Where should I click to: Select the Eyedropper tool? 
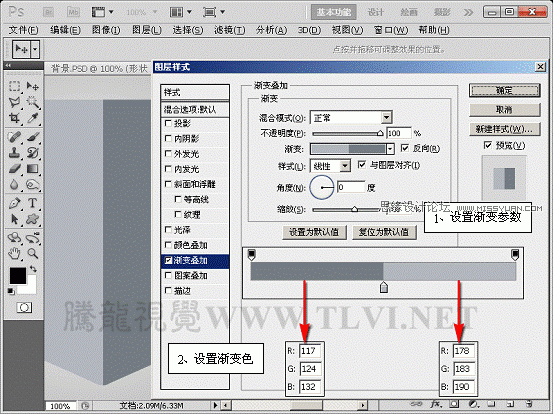[32, 118]
